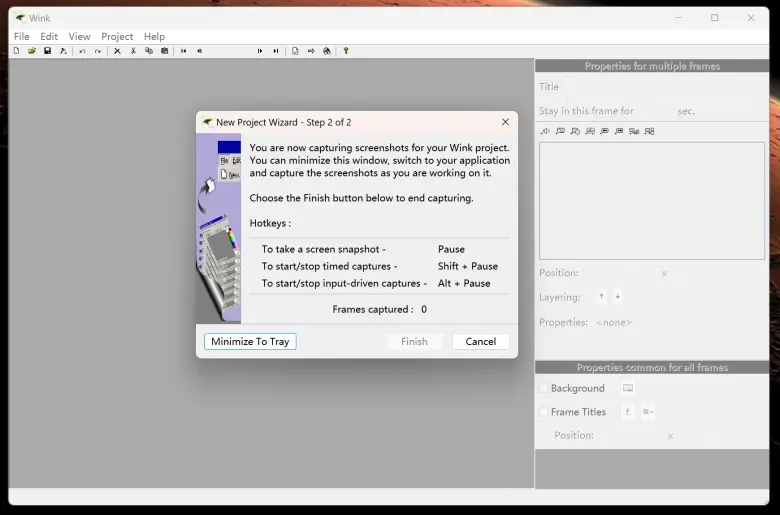Click the 'Alt + Pause' hotkey text
The height and width of the screenshot is (515, 780).
464,283
